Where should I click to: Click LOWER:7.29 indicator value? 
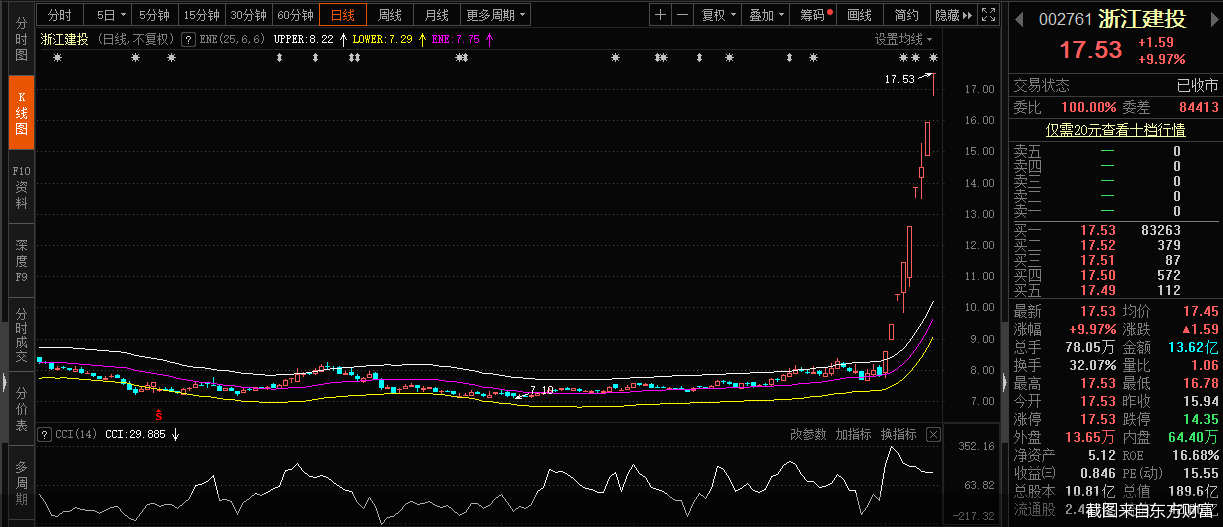(382, 39)
